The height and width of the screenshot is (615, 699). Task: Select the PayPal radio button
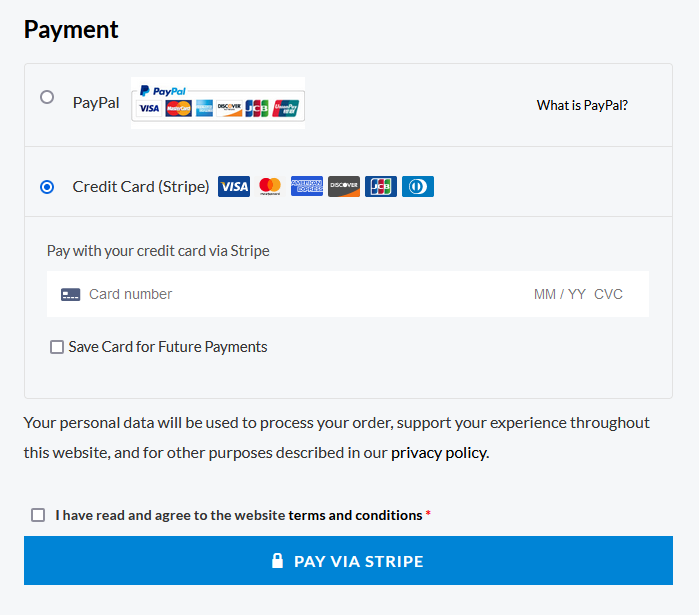click(47, 97)
